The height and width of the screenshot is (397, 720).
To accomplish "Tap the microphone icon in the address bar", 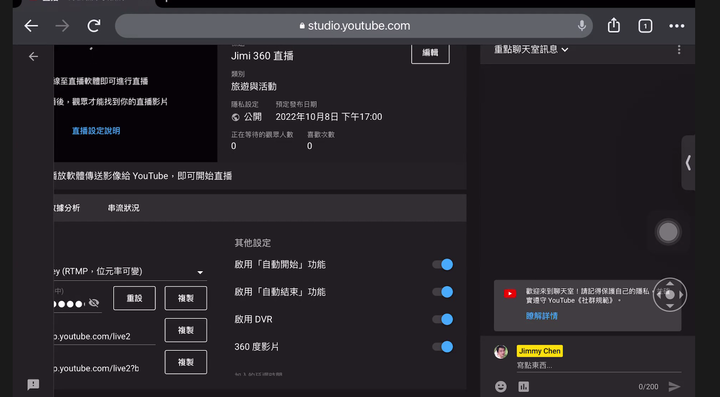I will click(x=582, y=26).
